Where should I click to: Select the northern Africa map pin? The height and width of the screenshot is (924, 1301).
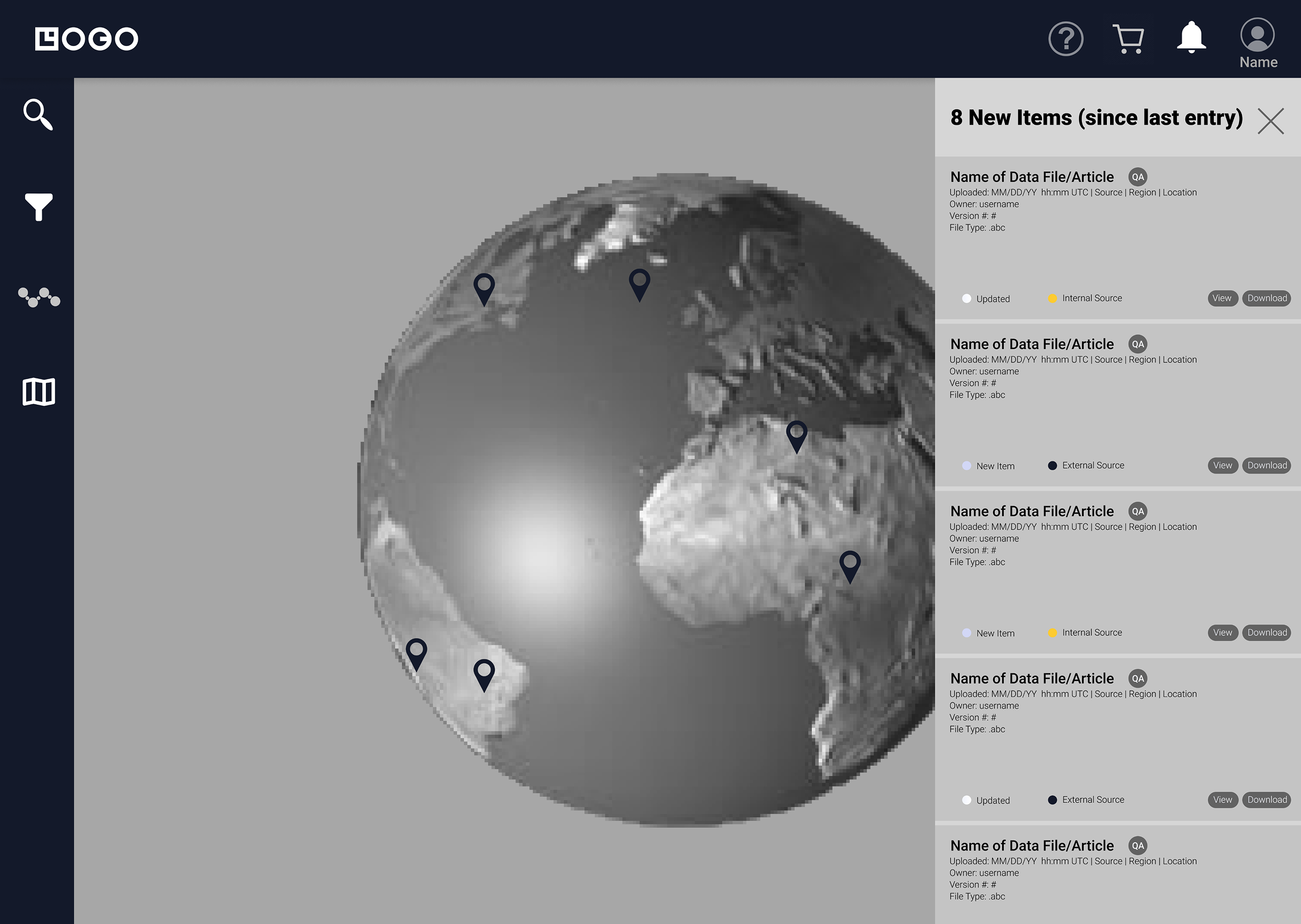pyautogui.click(x=797, y=435)
